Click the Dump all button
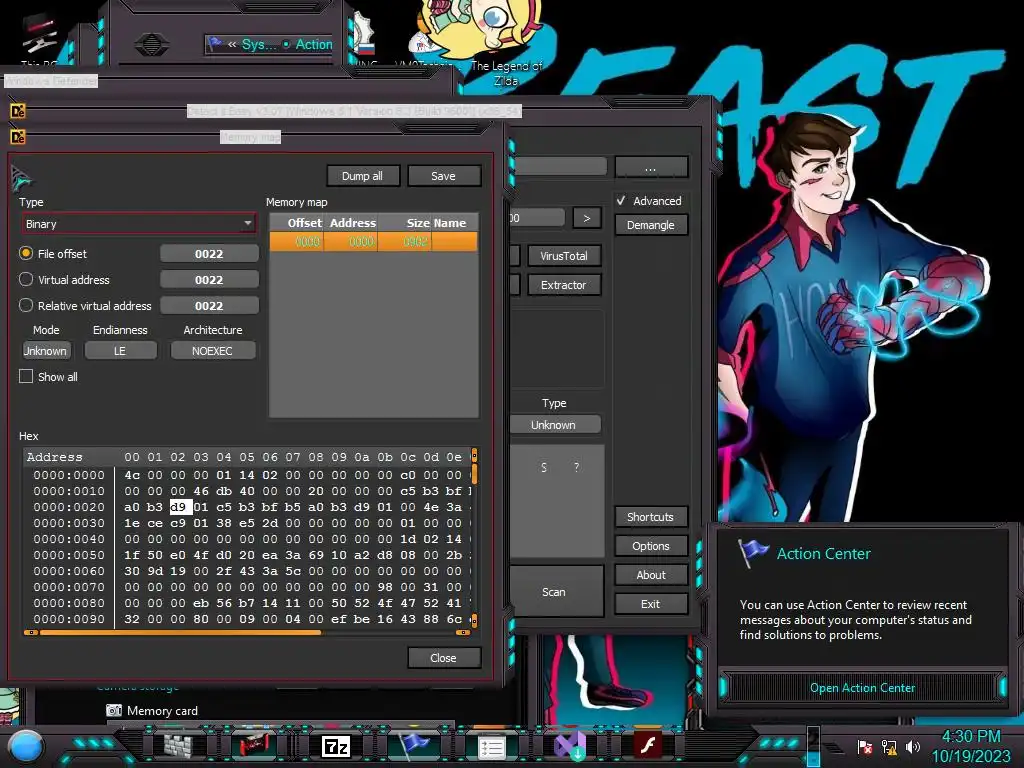 [x=362, y=176]
